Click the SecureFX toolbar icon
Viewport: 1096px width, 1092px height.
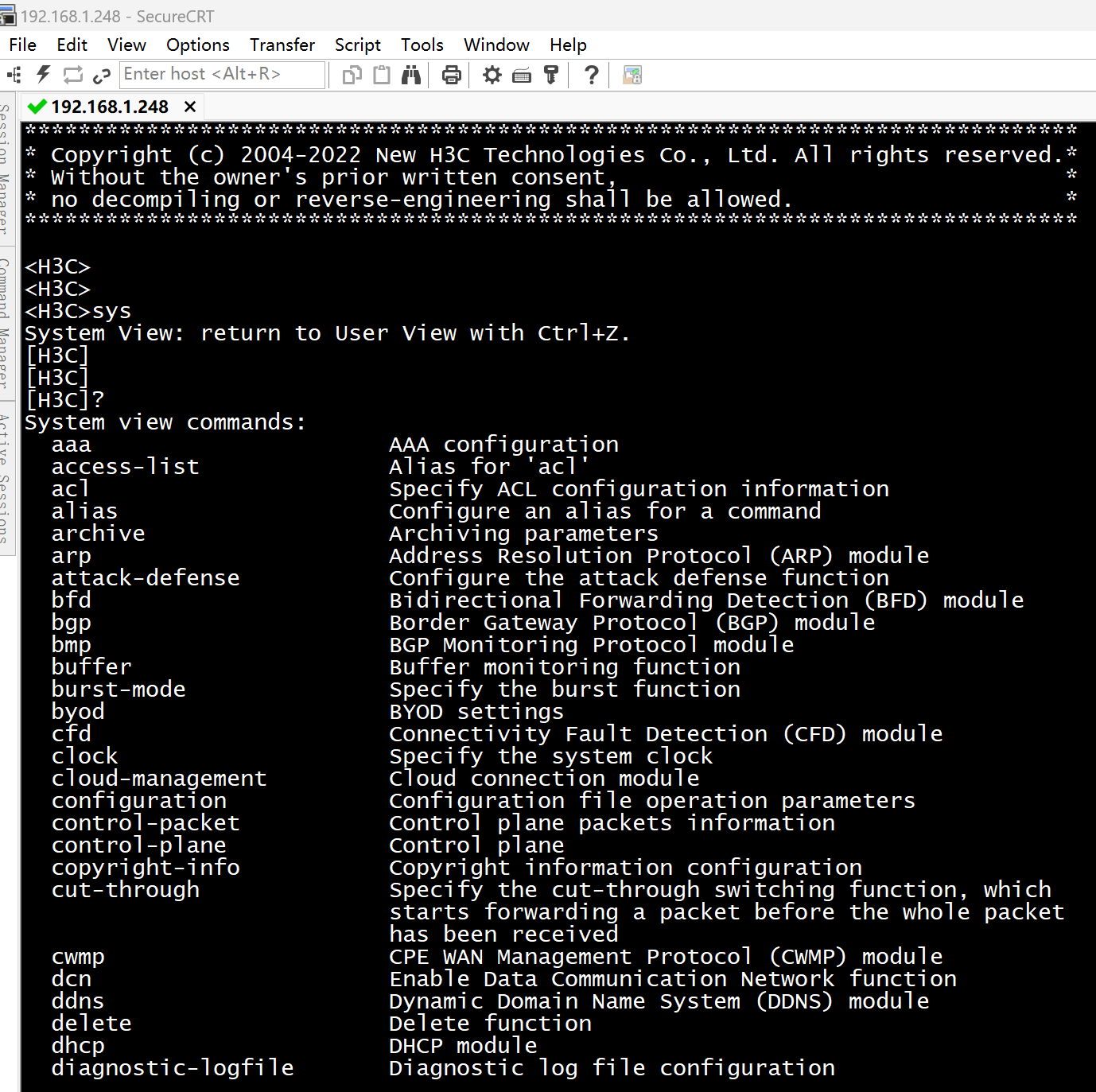(632, 75)
